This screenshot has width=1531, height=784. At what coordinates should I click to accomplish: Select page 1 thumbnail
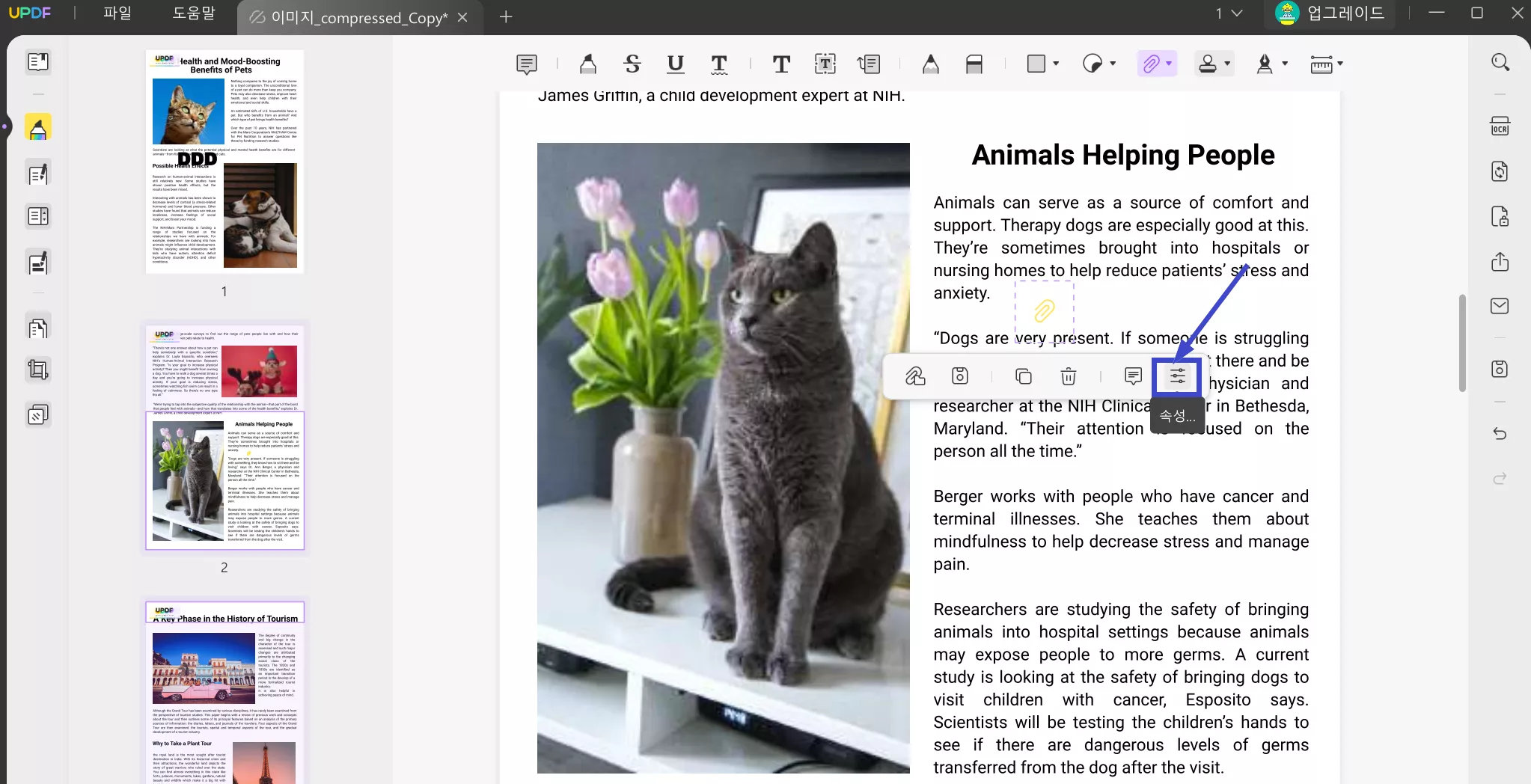[224, 162]
